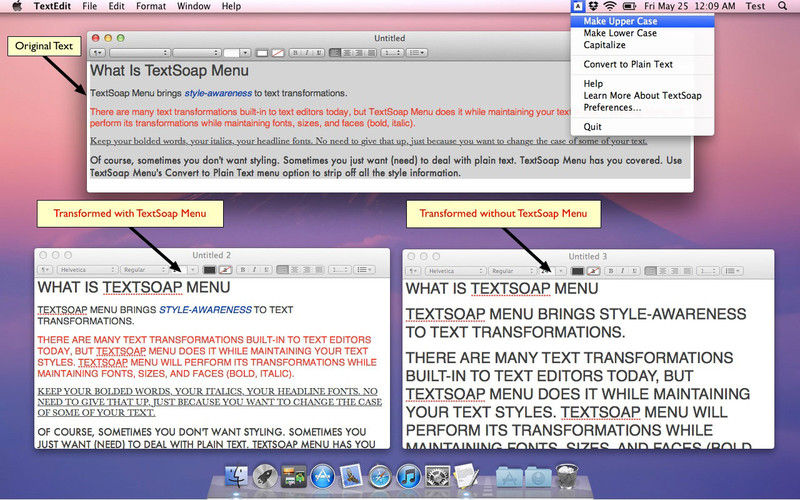Center text in Untitled window
800x500 pixels.
coord(347,53)
